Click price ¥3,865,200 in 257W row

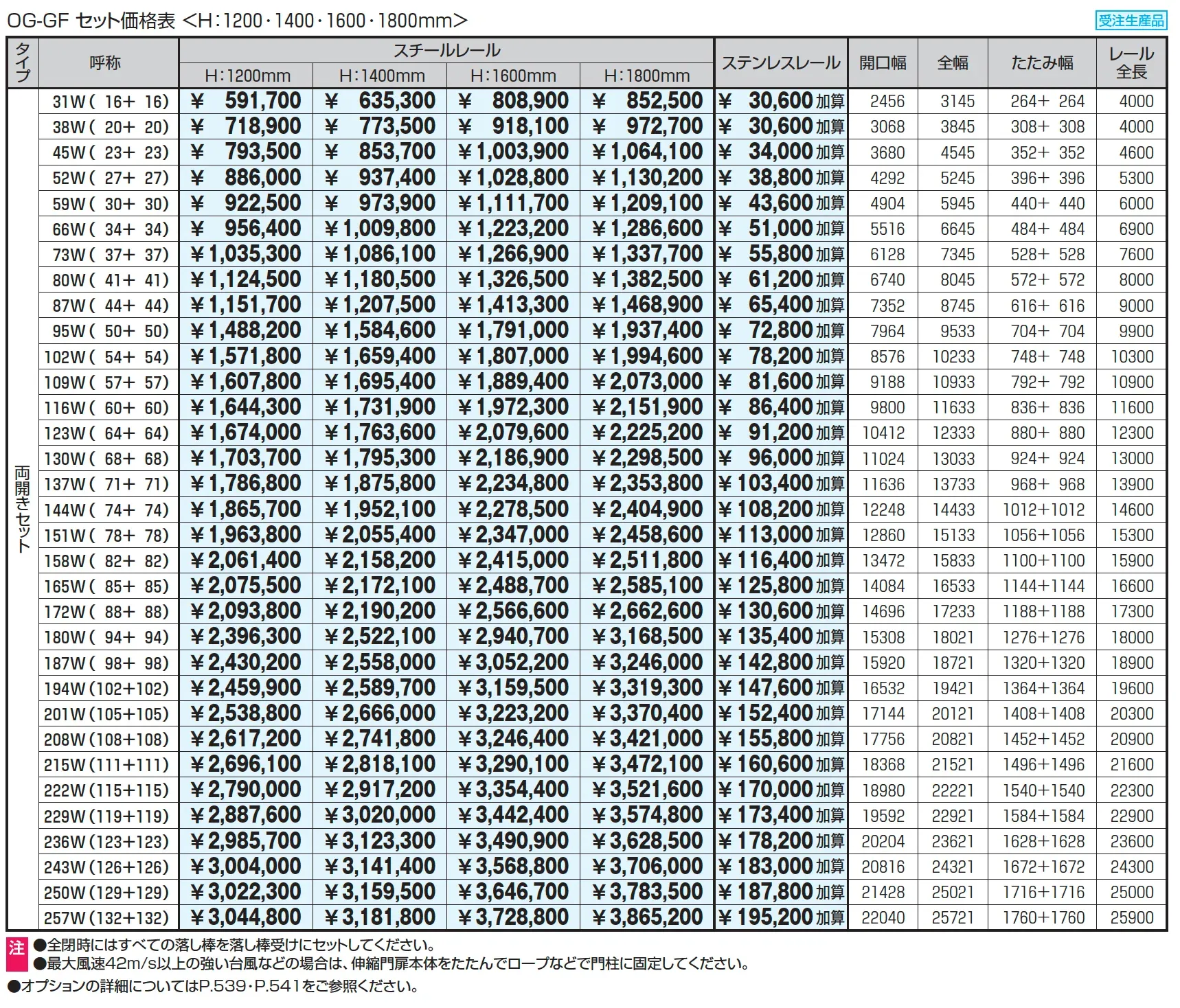[x=647, y=917]
